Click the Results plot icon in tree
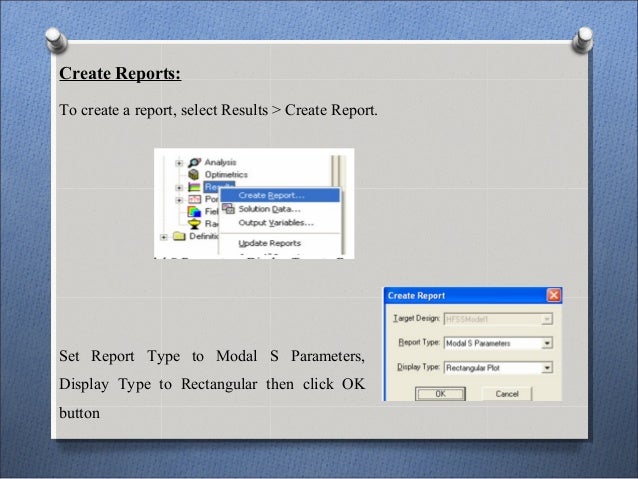 click(x=194, y=187)
